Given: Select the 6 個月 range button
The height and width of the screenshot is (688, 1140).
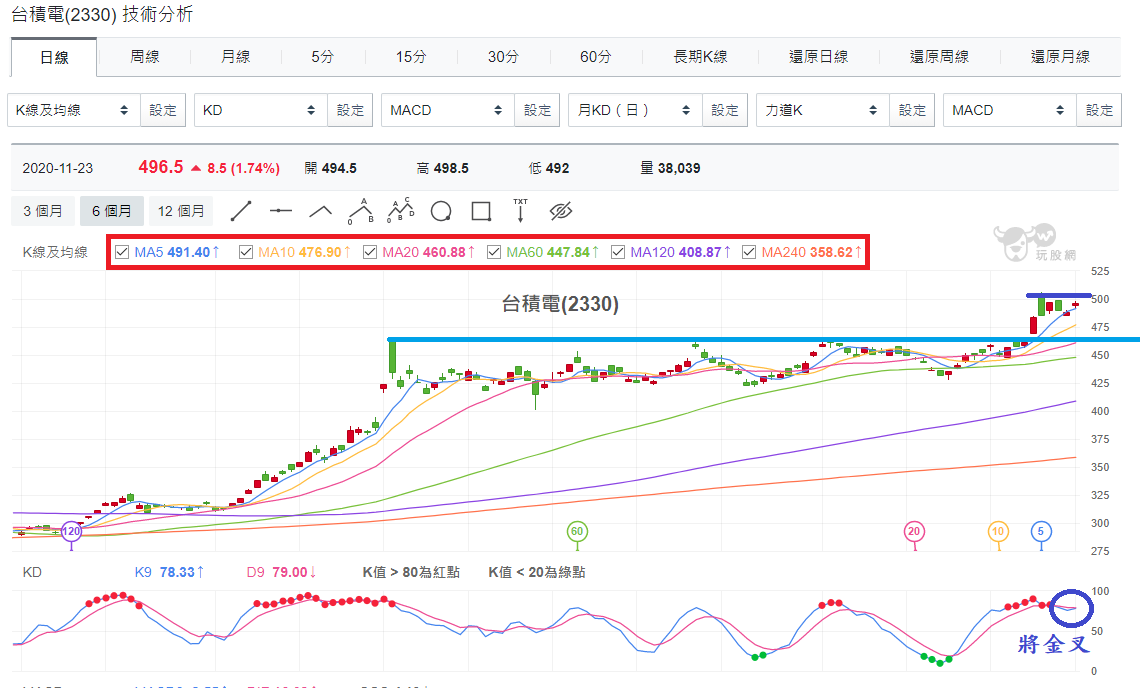Looking at the screenshot, I should 112,211.
